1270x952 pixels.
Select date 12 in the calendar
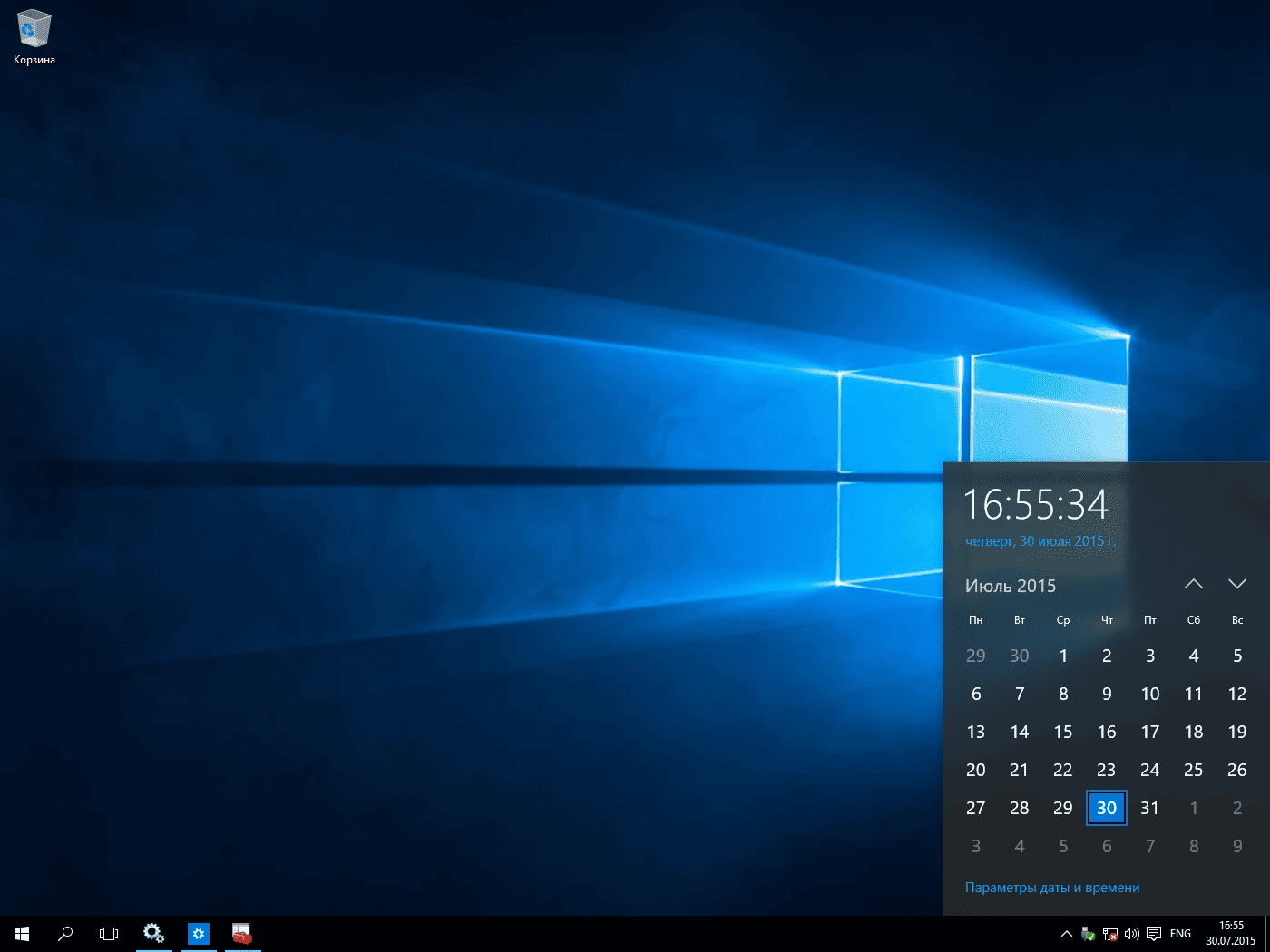click(x=1237, y=694)
